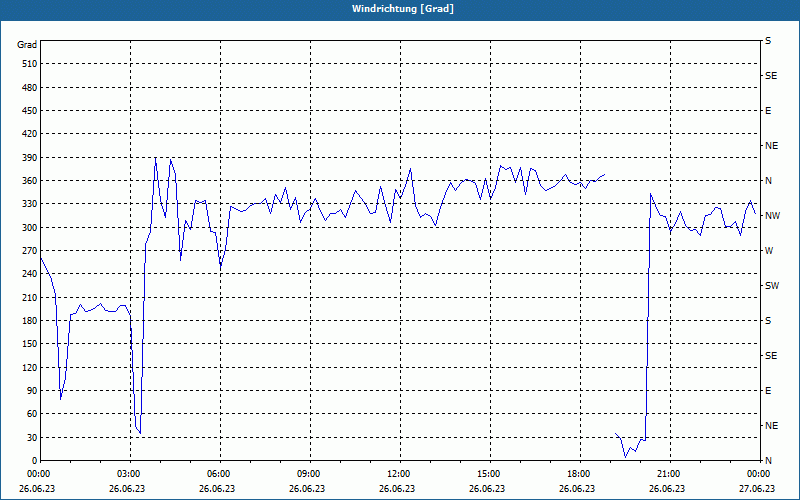Select the 150 degree axis label

tap(29, 344)
